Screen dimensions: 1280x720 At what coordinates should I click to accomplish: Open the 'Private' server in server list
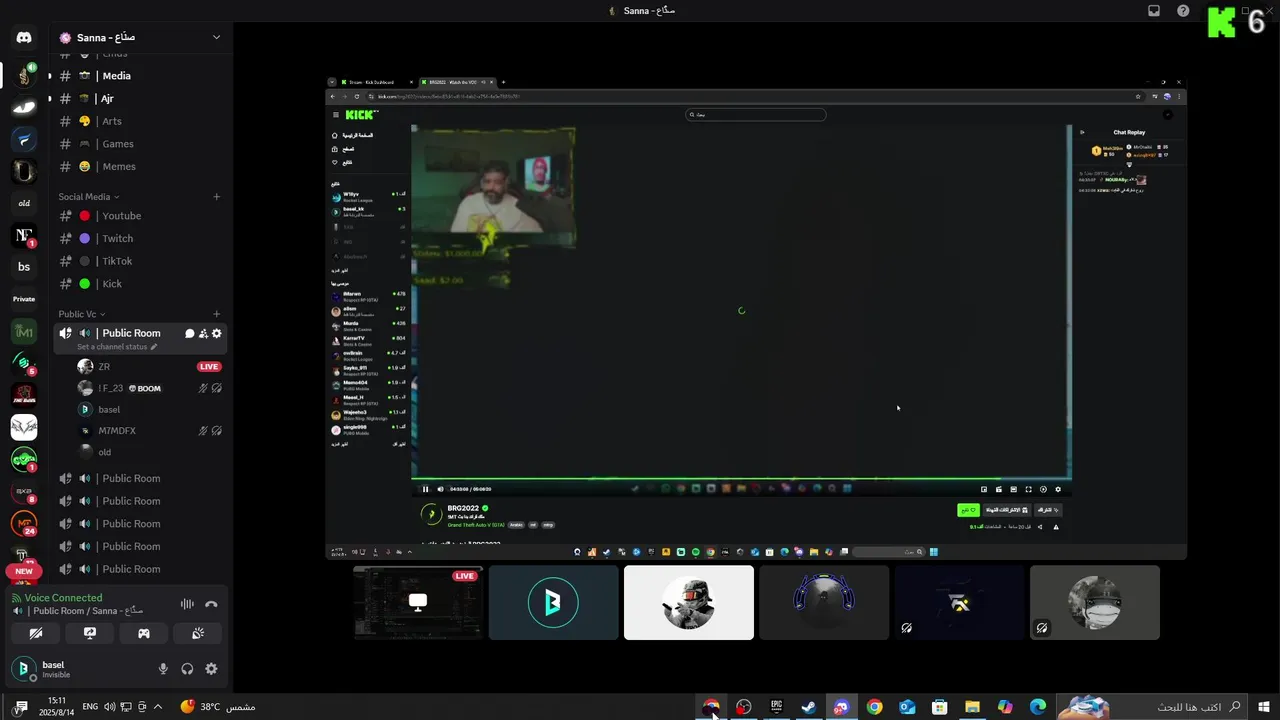(24, 299)
